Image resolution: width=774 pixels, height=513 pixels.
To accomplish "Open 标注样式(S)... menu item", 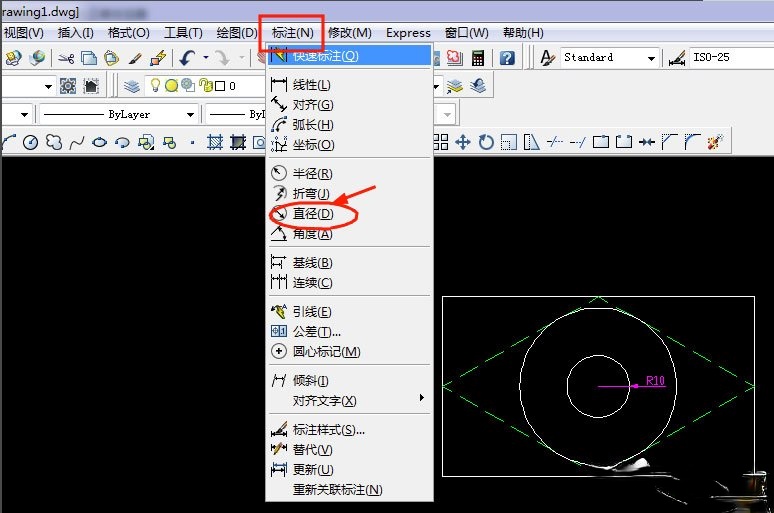I will pos(349,430).
